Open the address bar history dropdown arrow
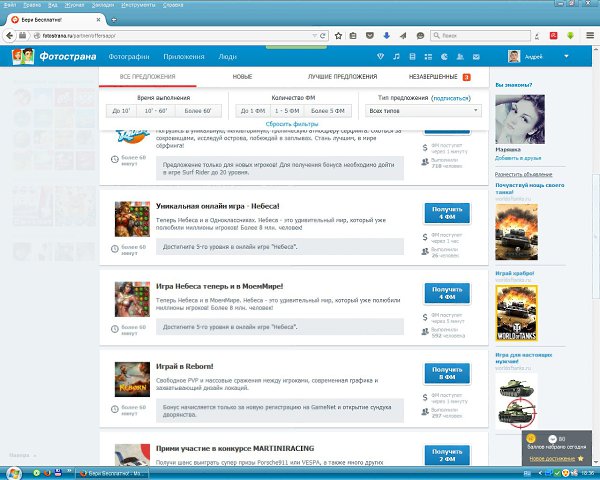The height and width of the screenshot is (480, 600). coord(314,36)
